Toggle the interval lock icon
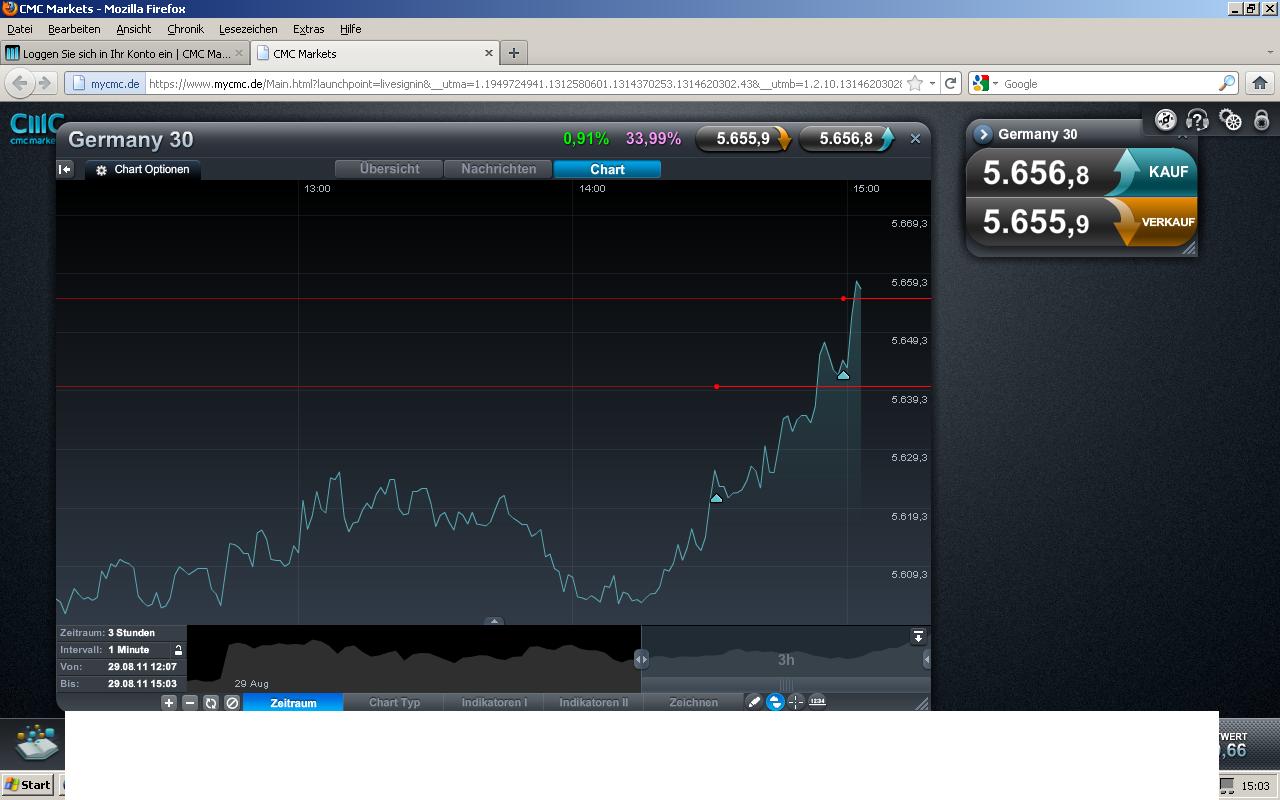This screenshot has width=1280, height=800. tap(178, 650)
